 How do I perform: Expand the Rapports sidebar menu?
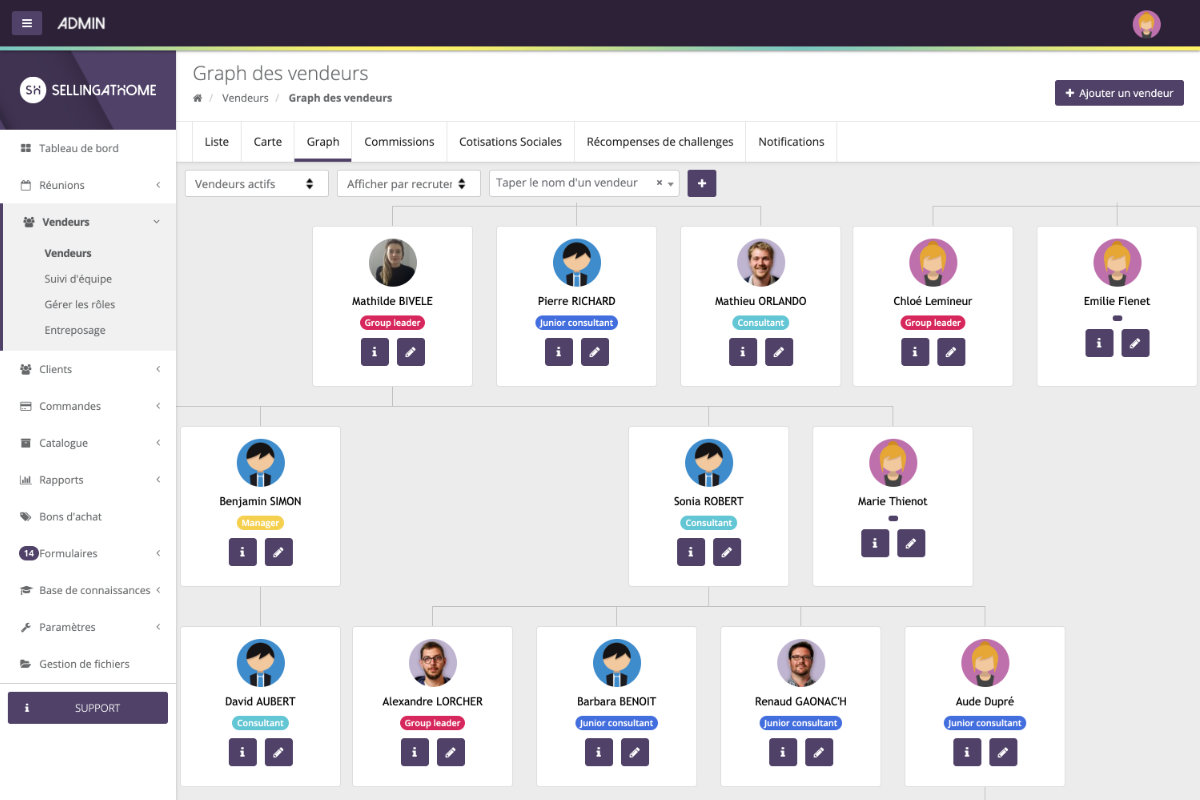tap(88, 480)
